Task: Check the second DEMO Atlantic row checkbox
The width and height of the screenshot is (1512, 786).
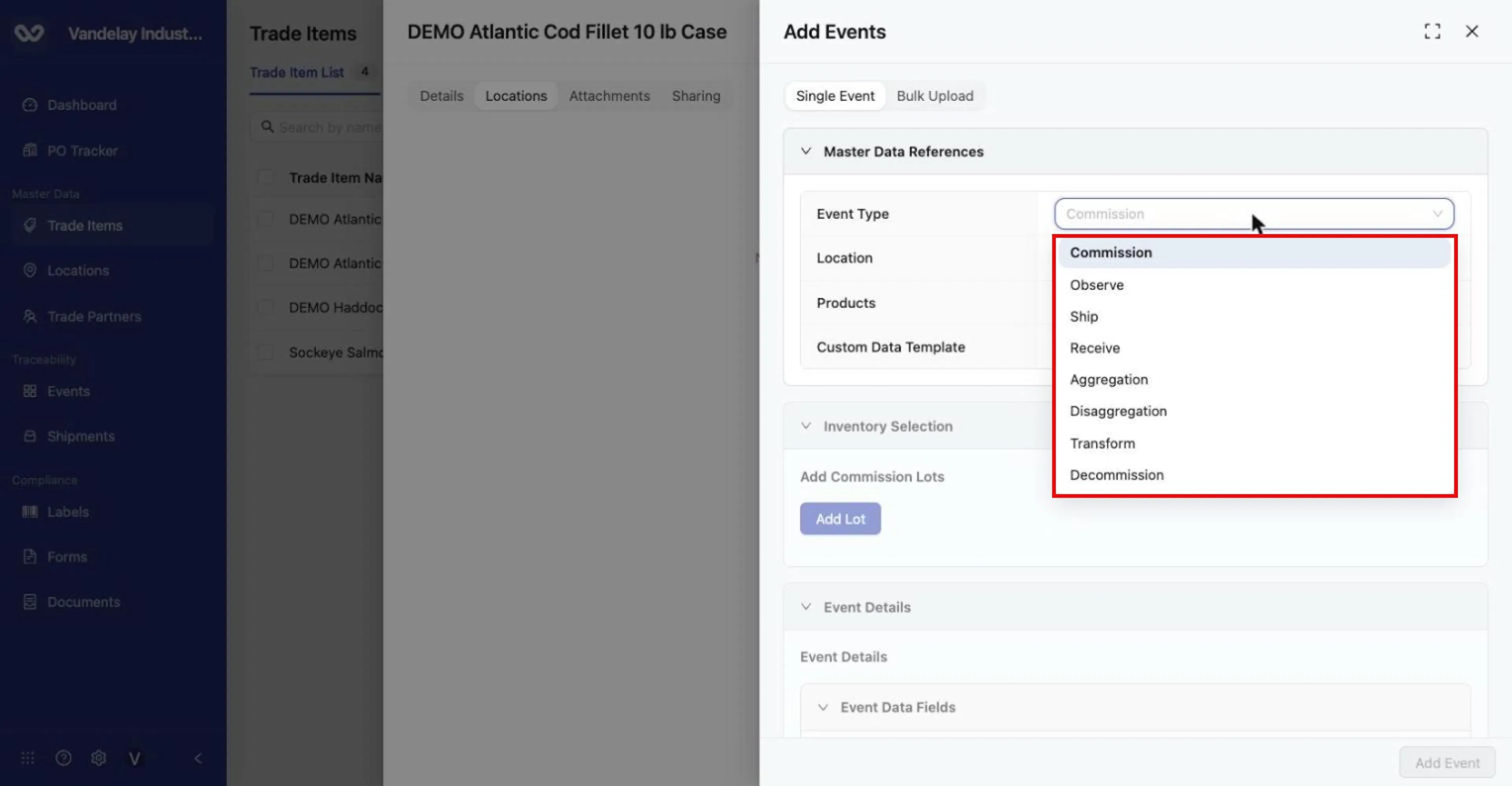Action: click(x=266, y=263)
